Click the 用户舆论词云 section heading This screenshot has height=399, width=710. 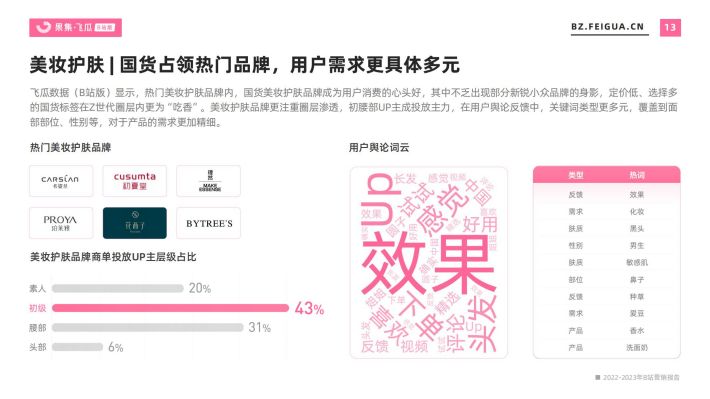379,148
